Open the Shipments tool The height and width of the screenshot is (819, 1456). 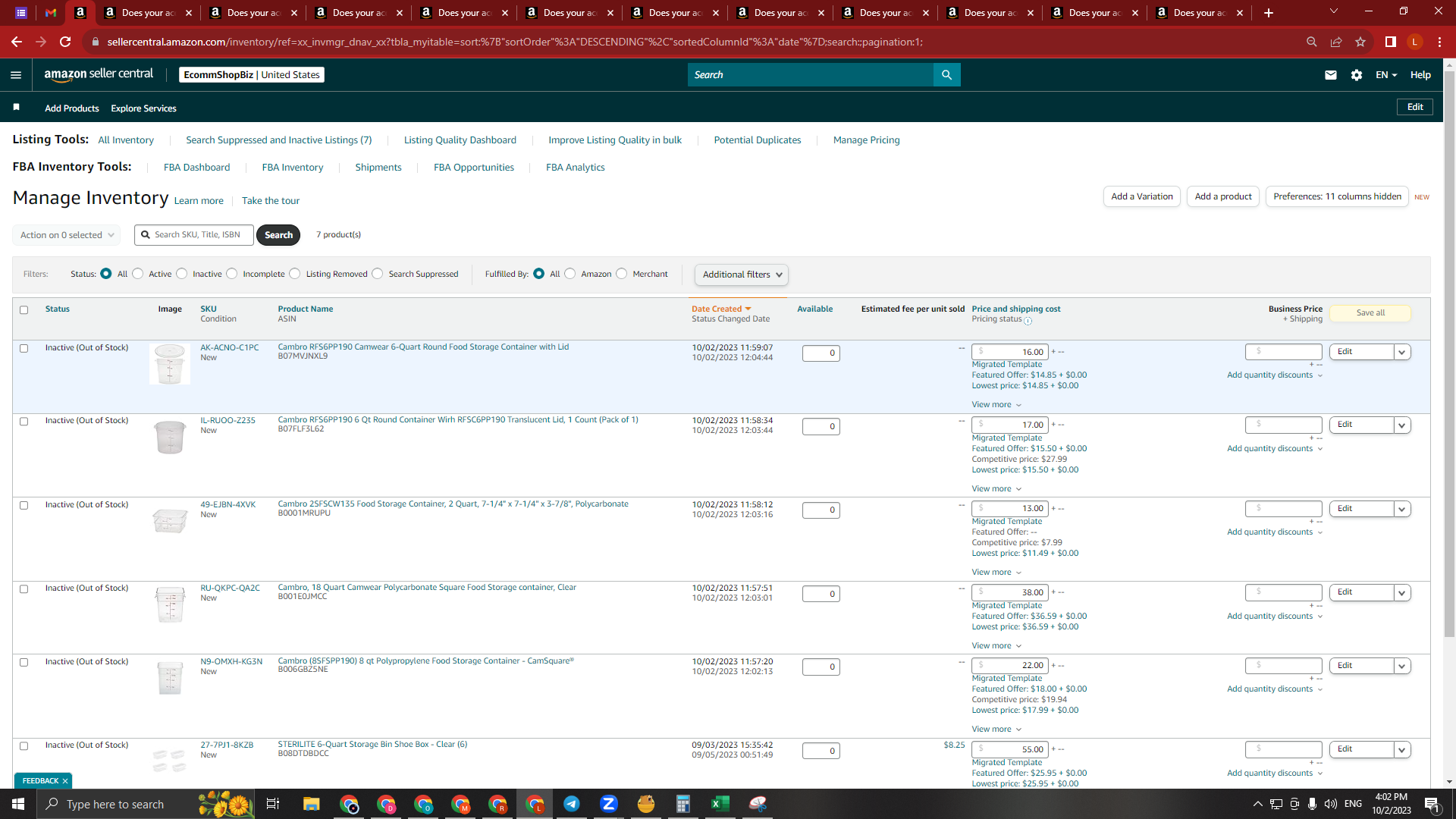[x=378, y=168]
